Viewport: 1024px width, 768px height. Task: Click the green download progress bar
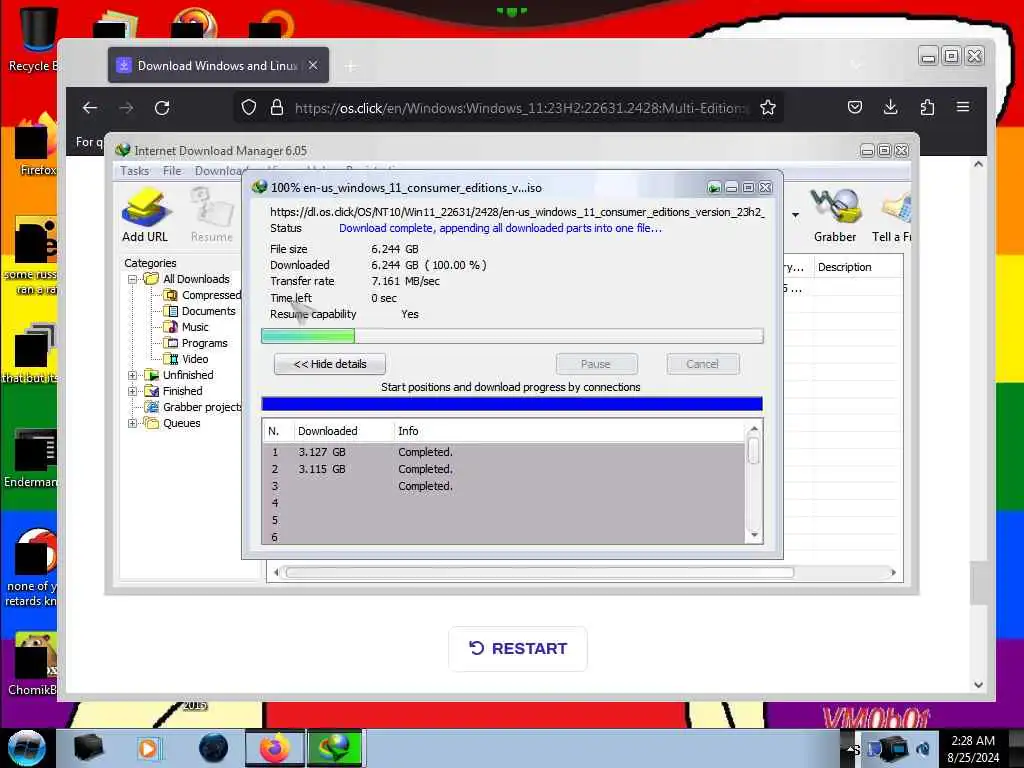click(x=512, y=336)
